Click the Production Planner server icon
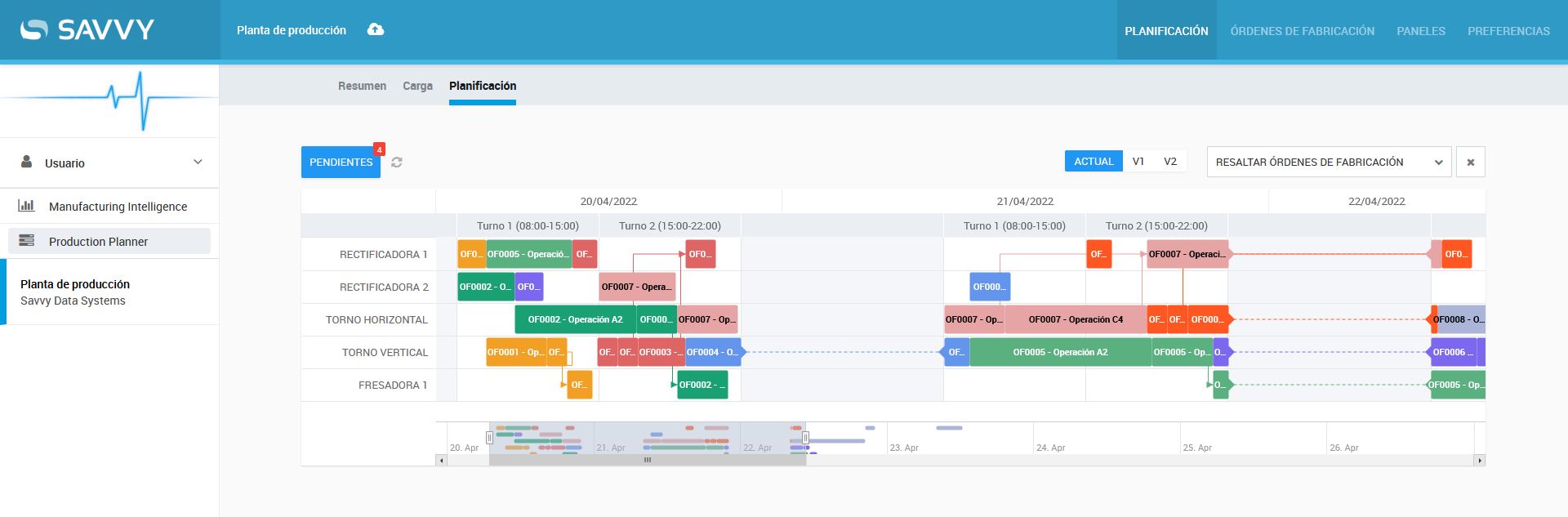 tap(26, 241)
